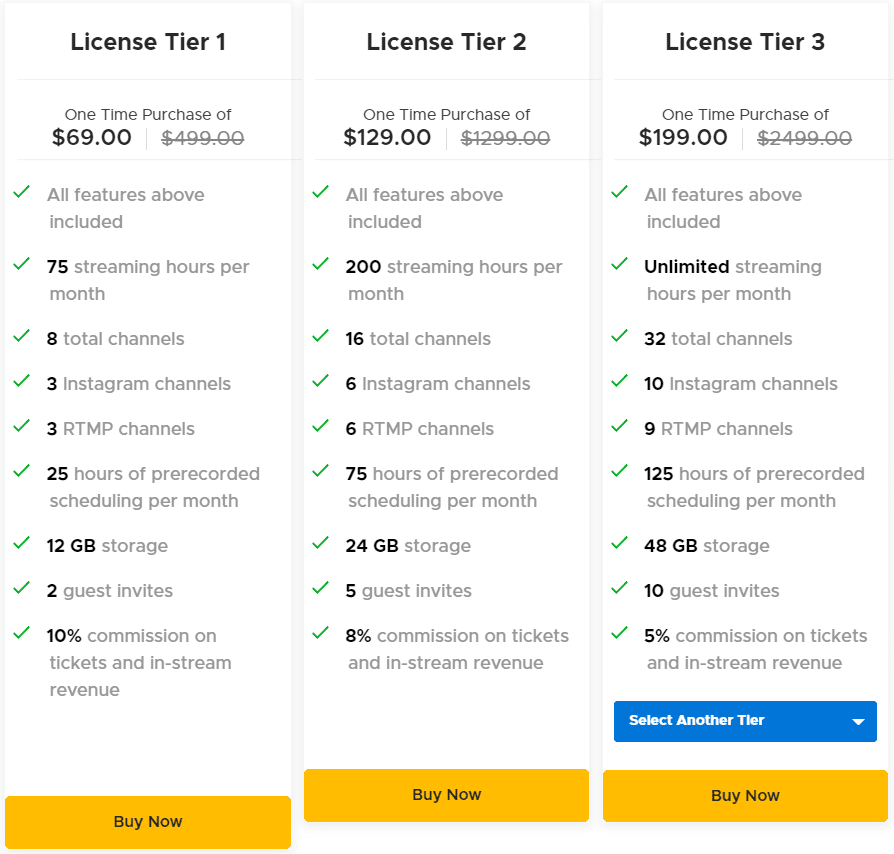
Task: Click the green check next to 8 total channels
Action: [x=21, y=337]
